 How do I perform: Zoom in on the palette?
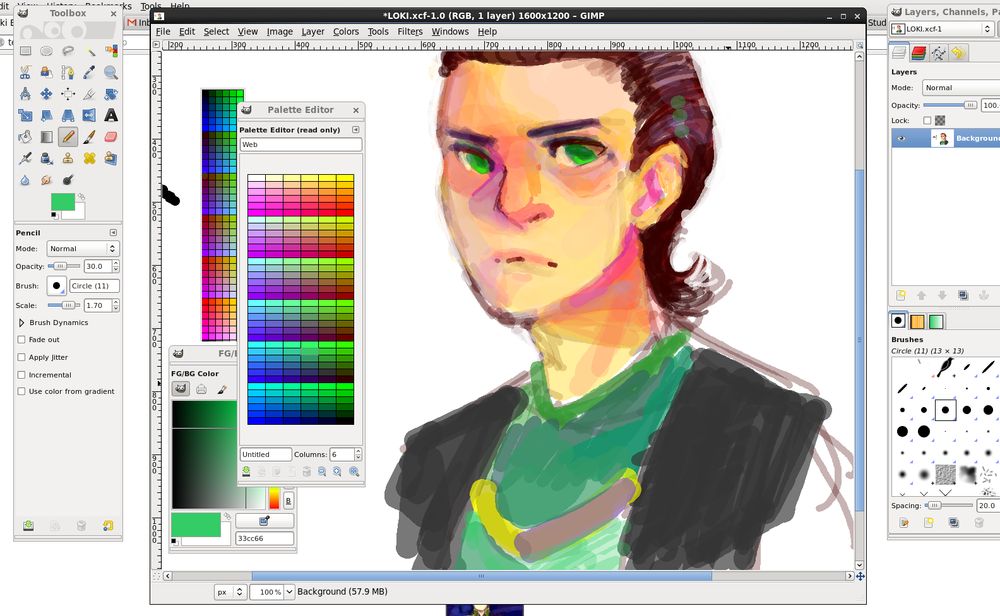(x=337, y=471)
